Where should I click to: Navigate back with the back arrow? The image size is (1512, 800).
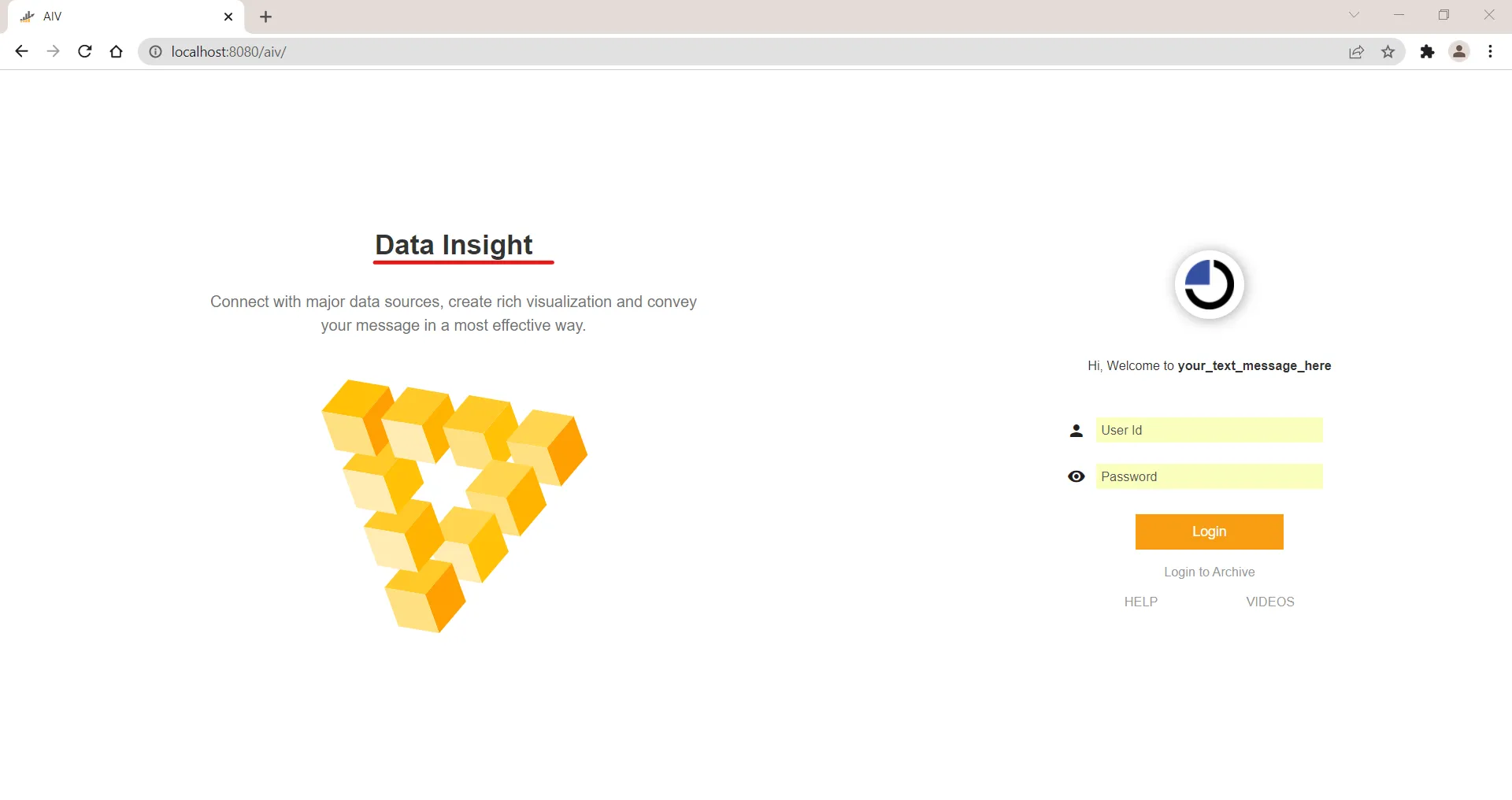(x=22, y=52)
